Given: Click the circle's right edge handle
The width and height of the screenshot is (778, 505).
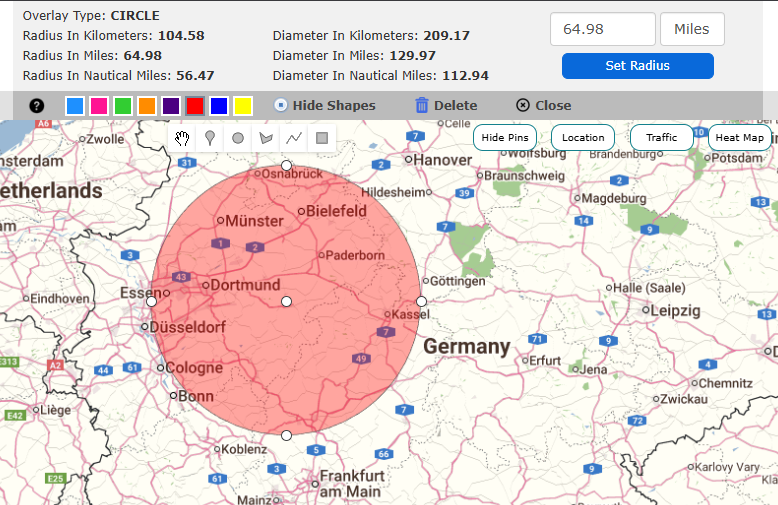Looking at the screenshot, I should pyautogui.click(x=421, y=301).
